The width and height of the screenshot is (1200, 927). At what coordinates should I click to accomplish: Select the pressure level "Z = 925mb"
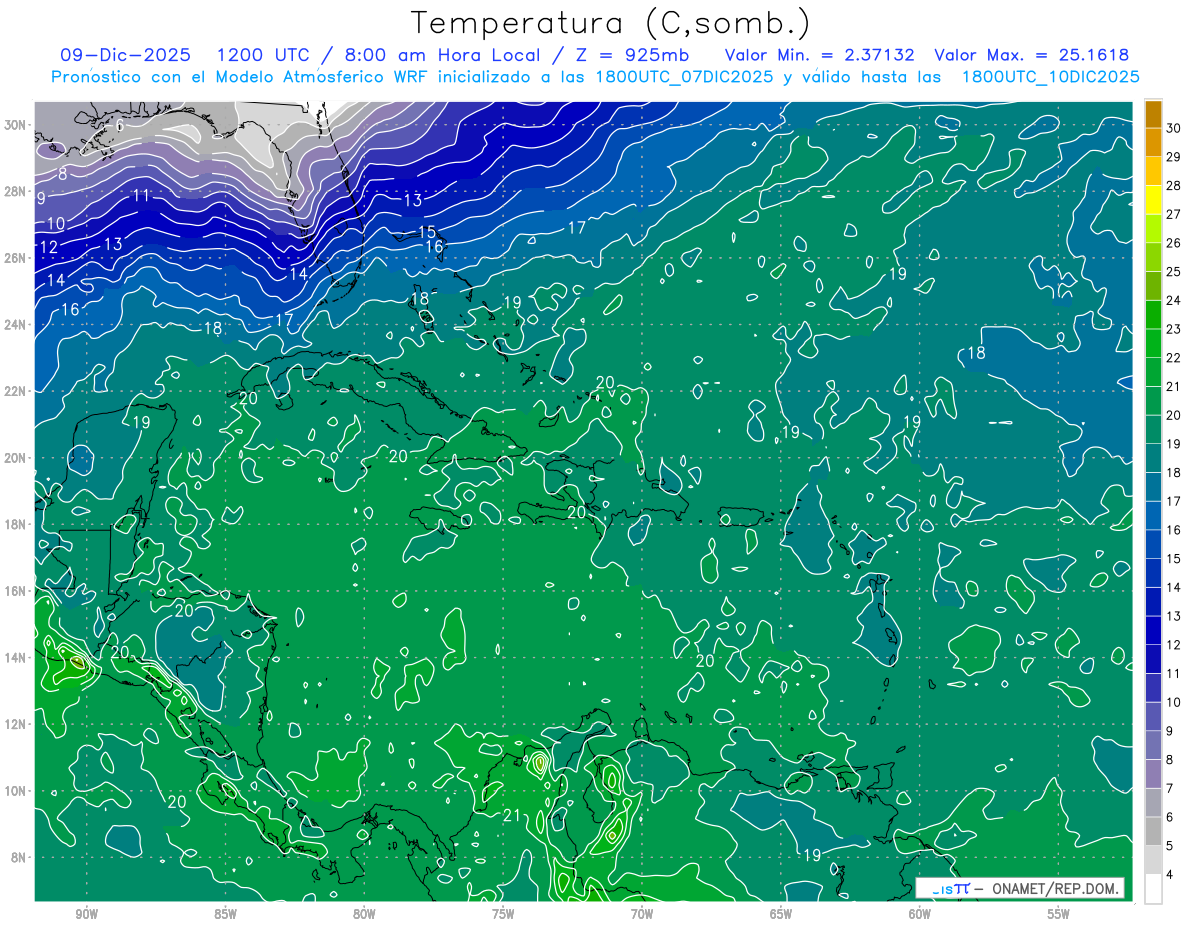point(630,55)
